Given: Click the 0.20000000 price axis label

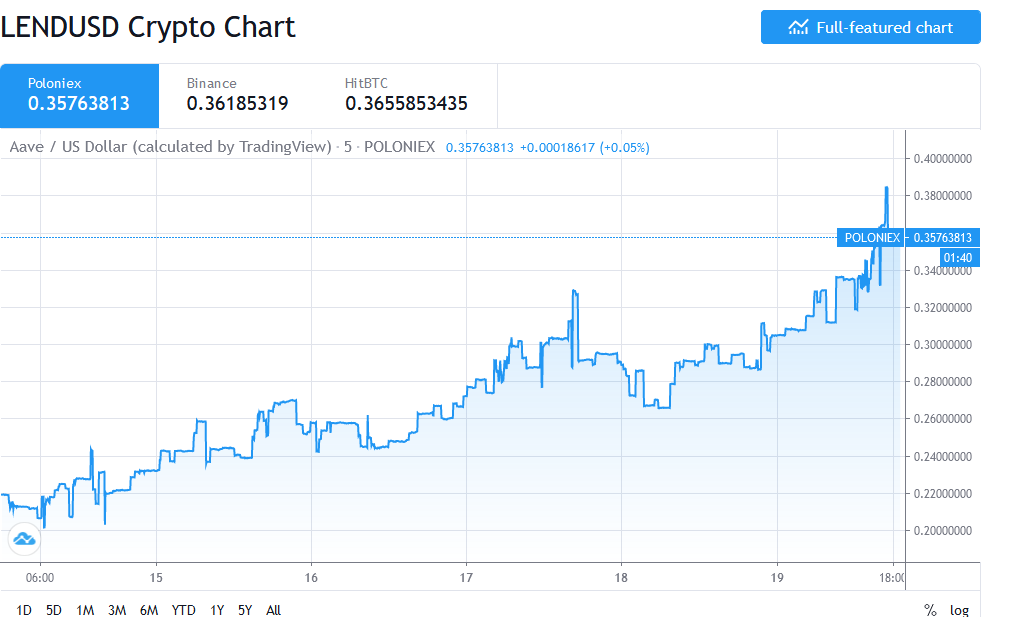Looking at the screenshot, I should (x=942, y=530).
